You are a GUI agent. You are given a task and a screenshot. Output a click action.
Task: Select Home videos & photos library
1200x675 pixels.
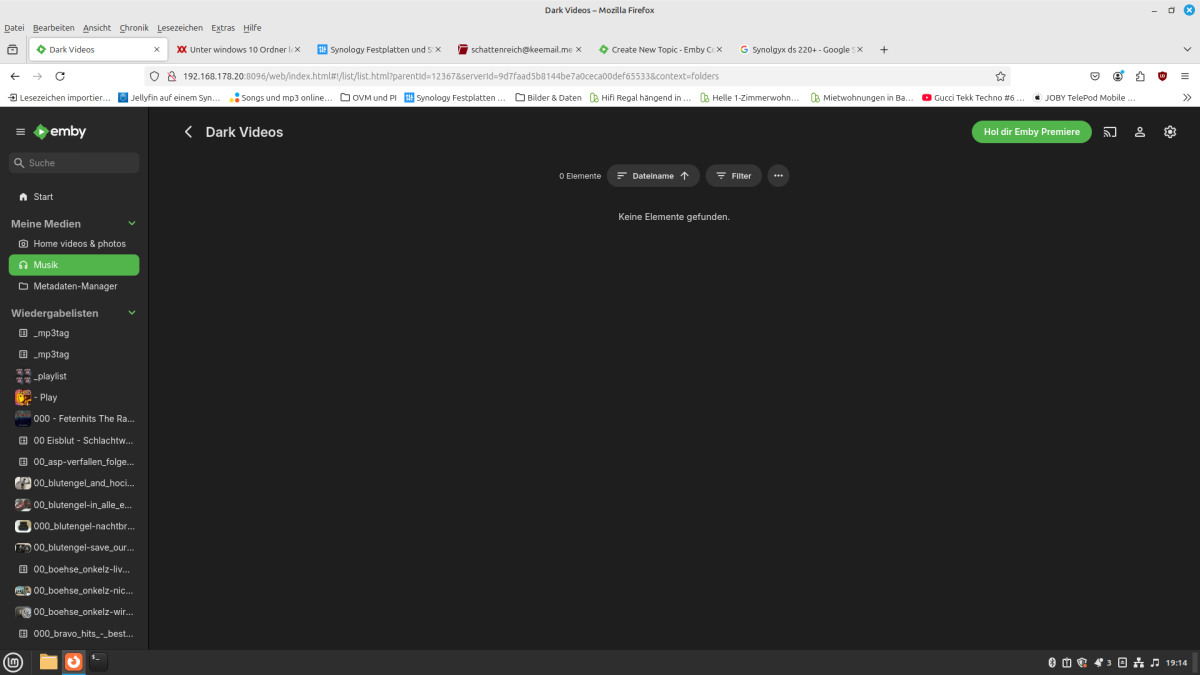[x=74, y=244]
